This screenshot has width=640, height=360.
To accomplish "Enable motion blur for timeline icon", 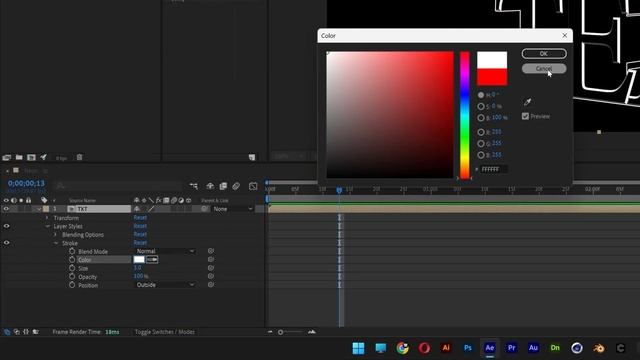I will 236,186.
